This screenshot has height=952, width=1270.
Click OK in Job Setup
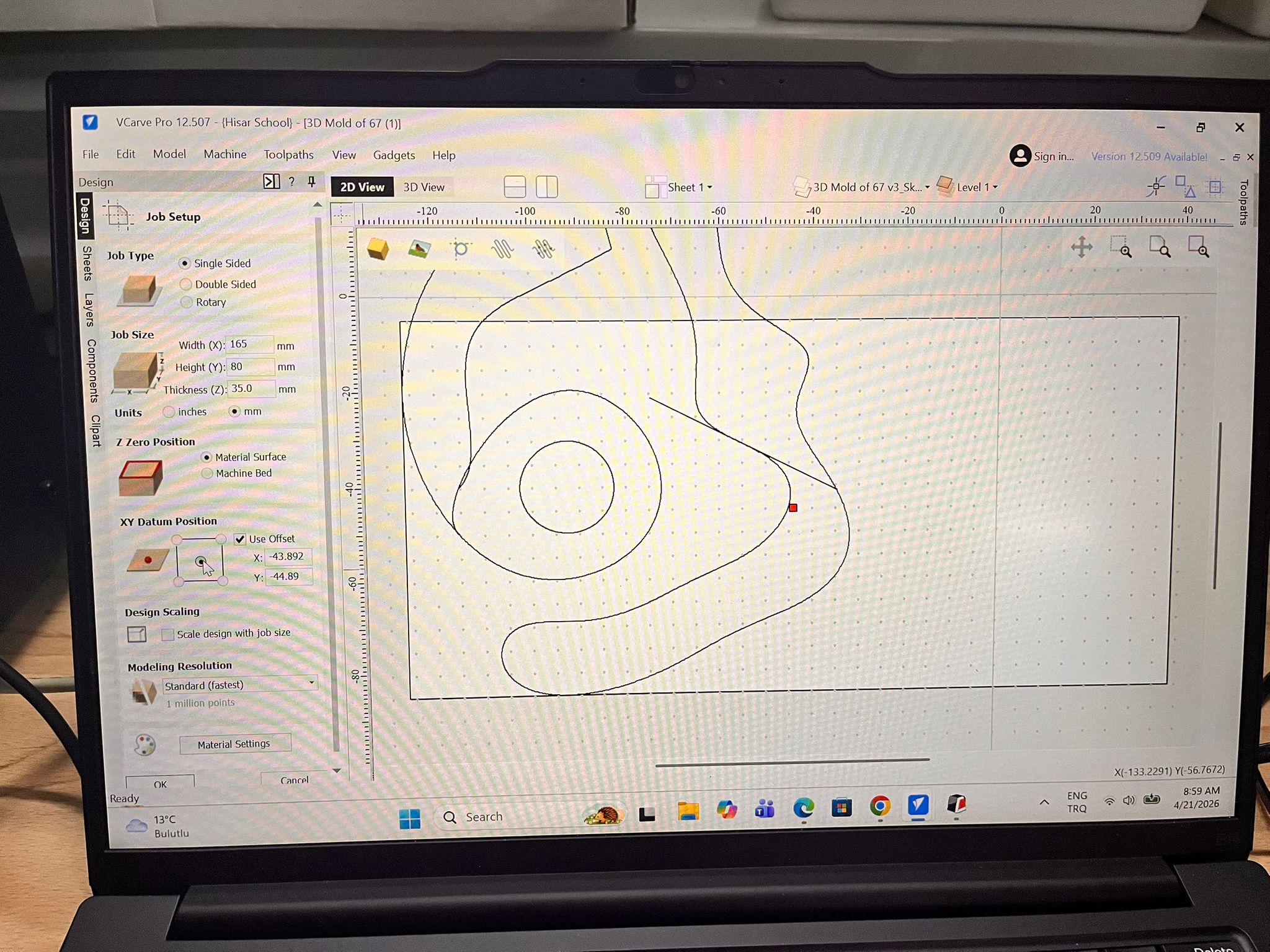pos(160,783)
